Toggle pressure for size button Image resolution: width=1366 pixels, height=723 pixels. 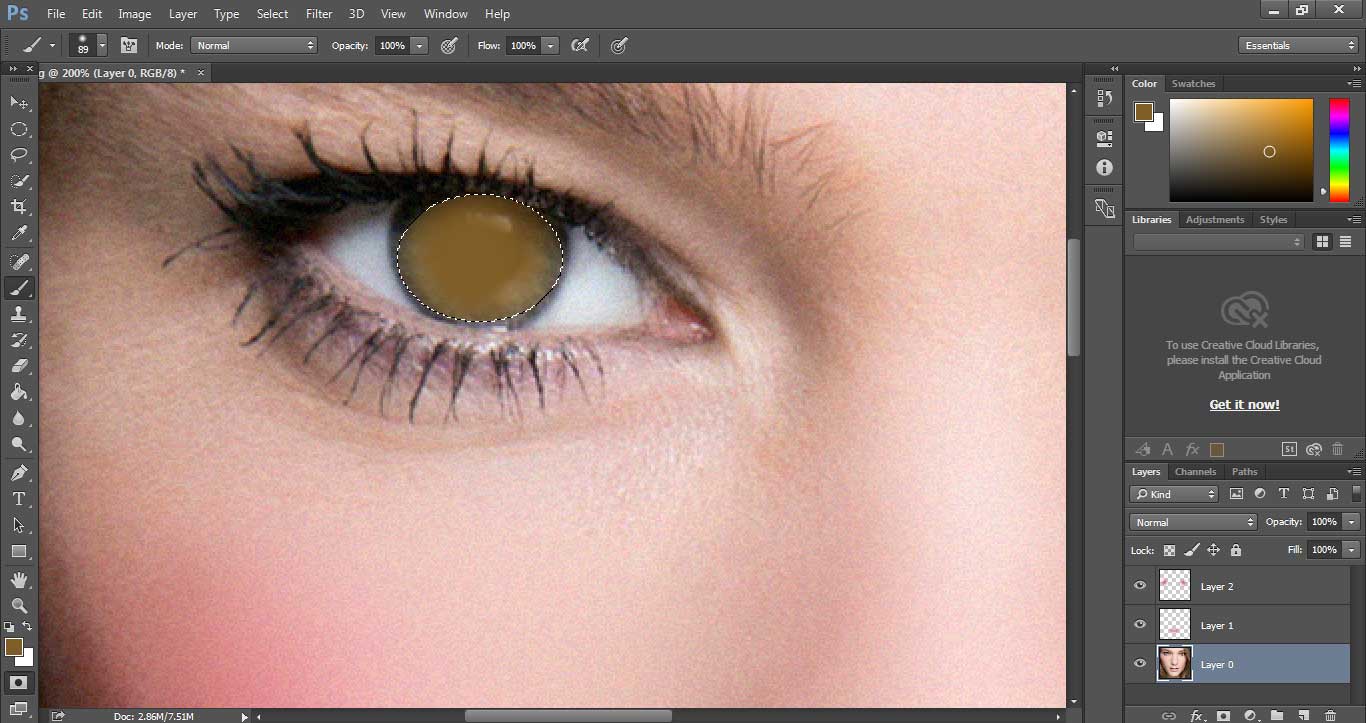(619, 45)
